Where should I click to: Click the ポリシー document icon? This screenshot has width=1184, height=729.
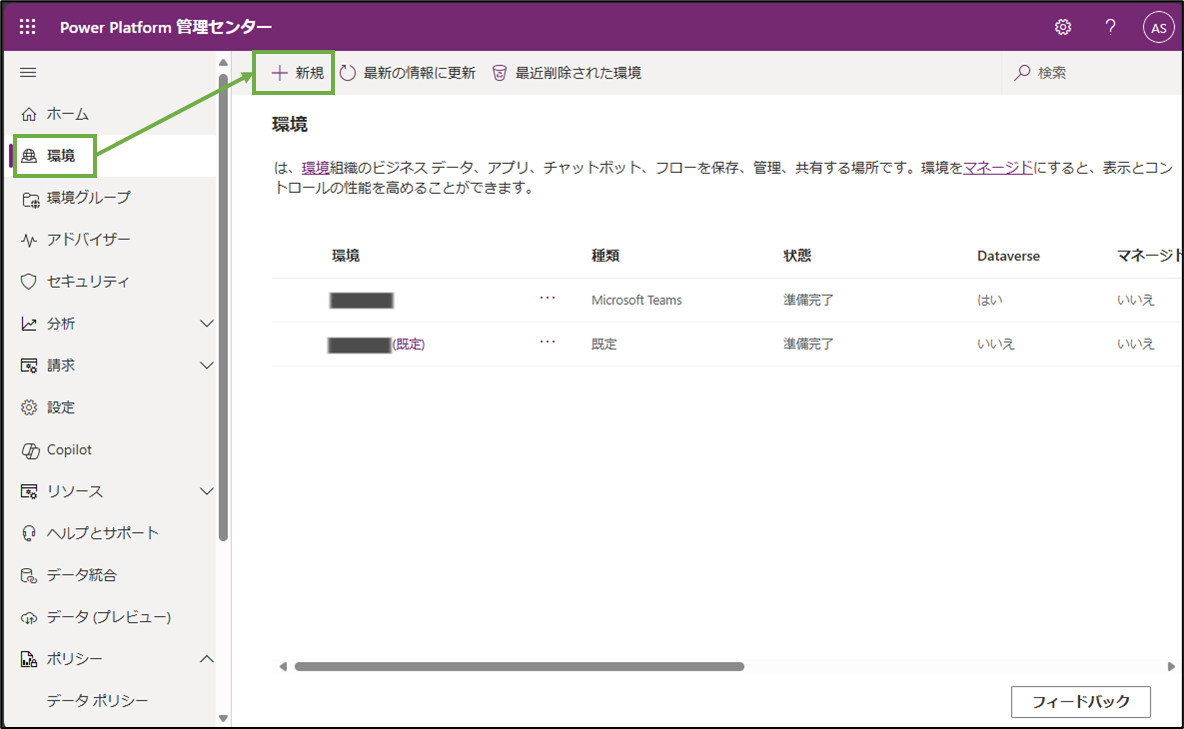29,659
